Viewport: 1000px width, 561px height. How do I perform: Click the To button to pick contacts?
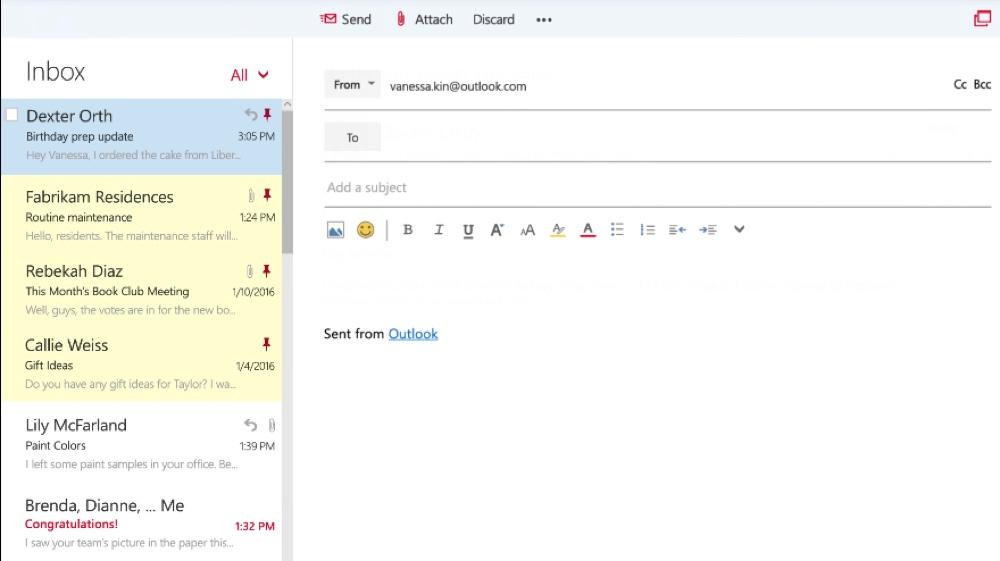[x=353, y=137]
